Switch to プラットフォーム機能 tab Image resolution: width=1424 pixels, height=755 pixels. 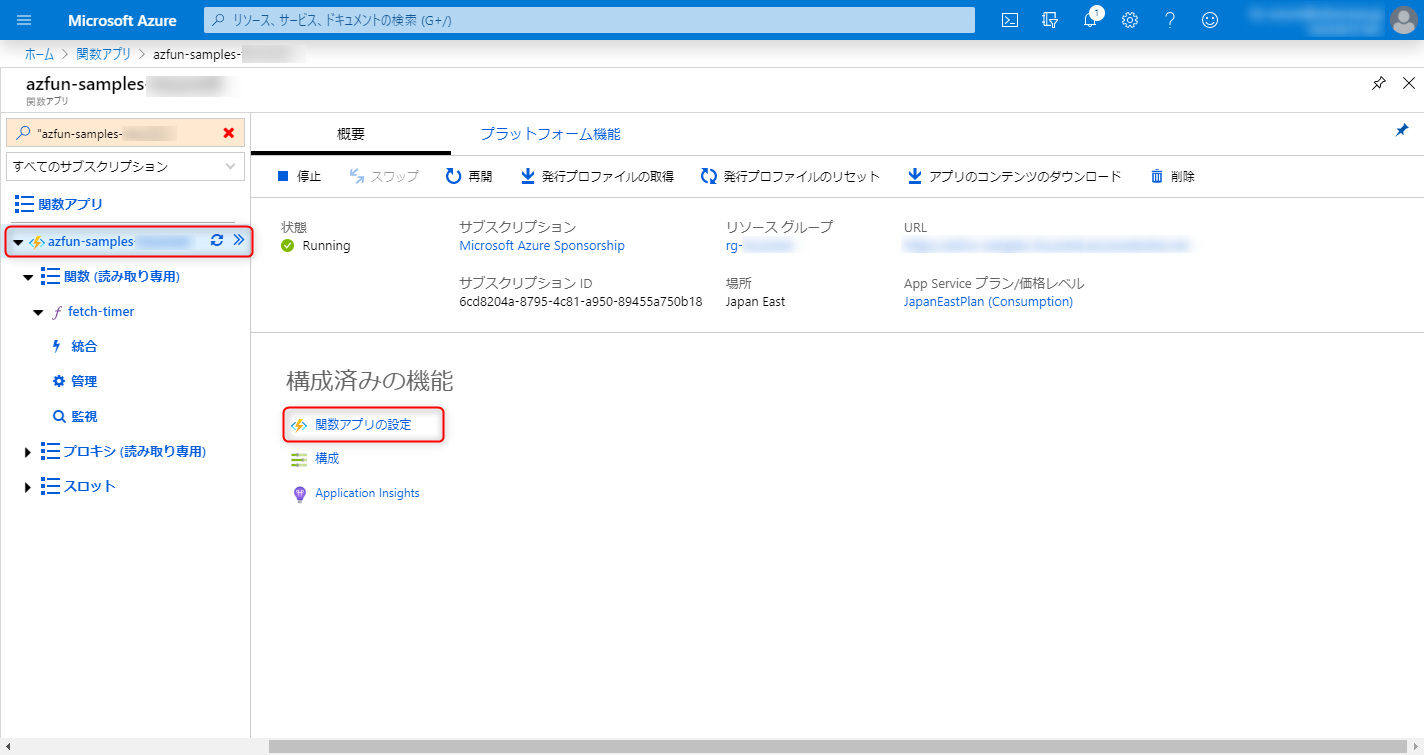coord(550,134)
